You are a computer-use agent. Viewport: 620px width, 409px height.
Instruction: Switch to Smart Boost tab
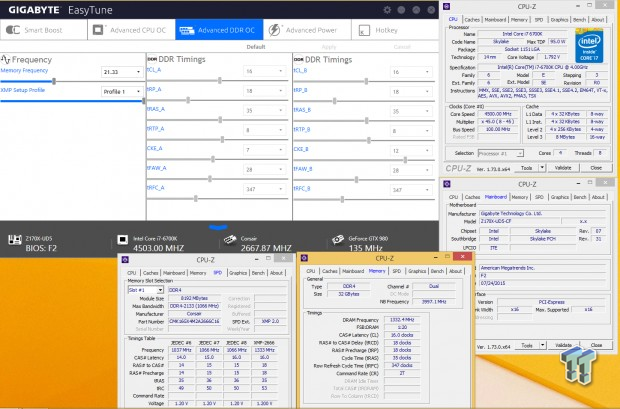[43, 30]
